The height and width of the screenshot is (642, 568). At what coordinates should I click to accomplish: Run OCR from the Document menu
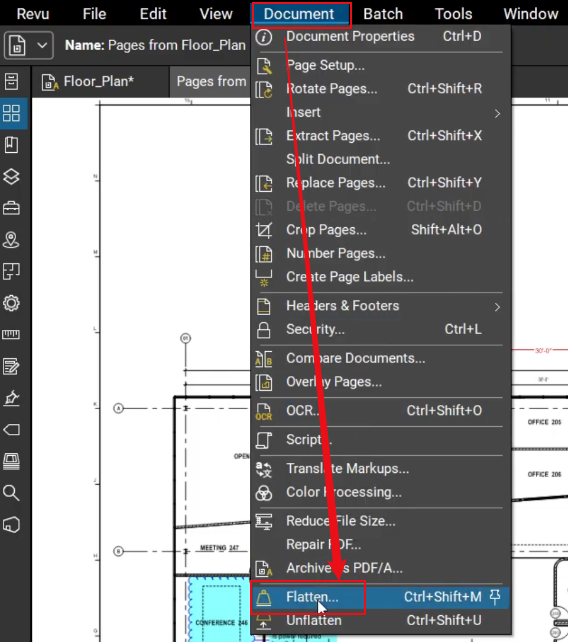[380, 411]
